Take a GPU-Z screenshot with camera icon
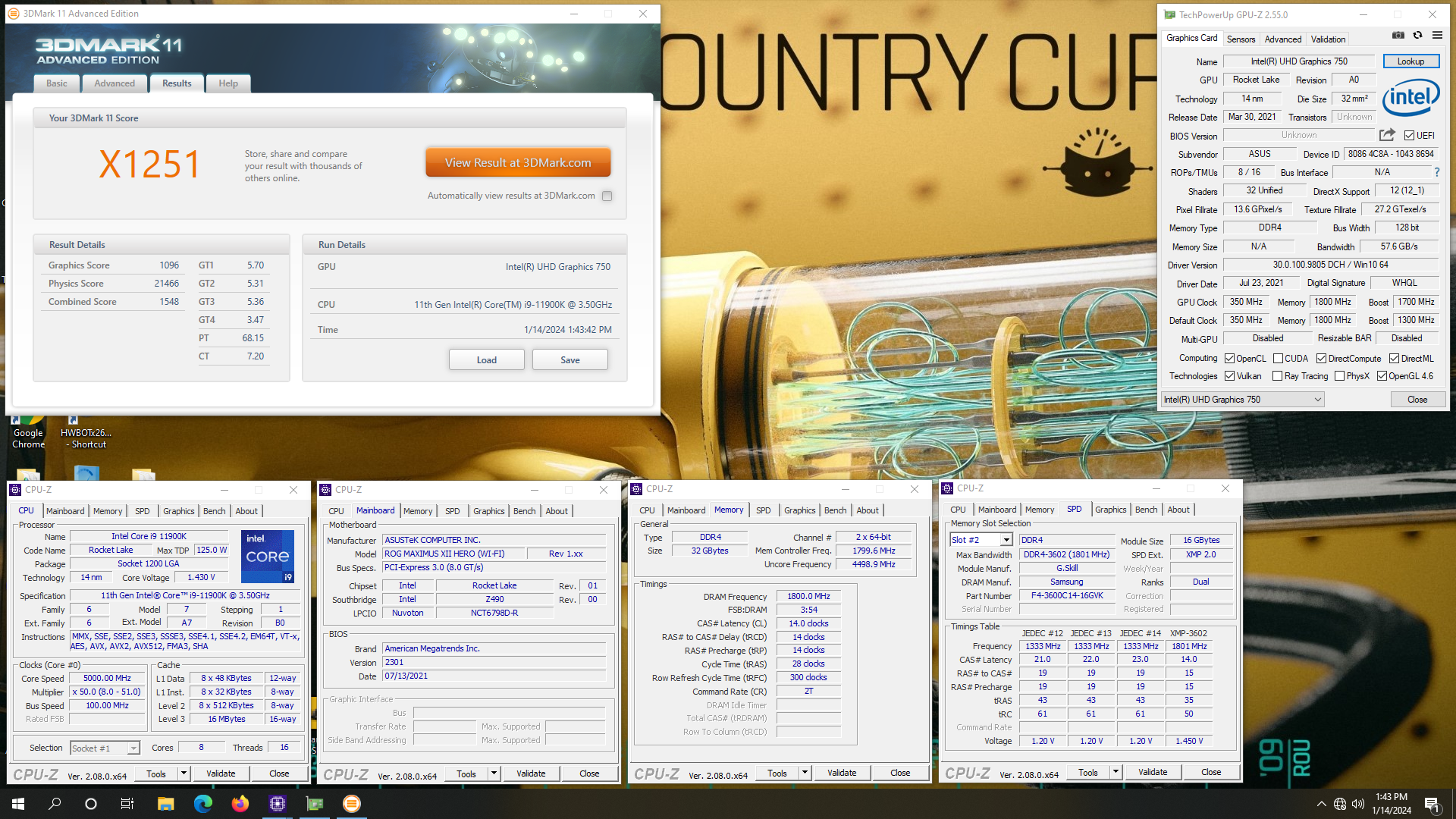The image size is (1456, 819). tap(1398, 36)
